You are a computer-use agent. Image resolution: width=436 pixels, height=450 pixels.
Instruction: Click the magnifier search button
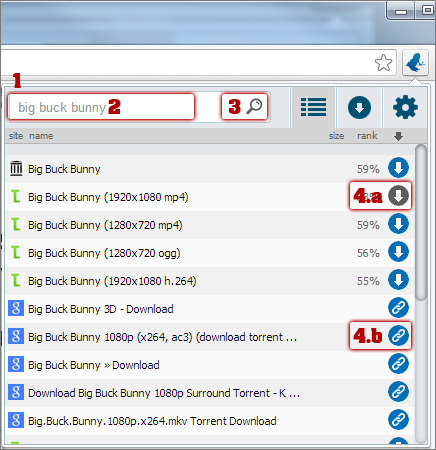(255, 106)
